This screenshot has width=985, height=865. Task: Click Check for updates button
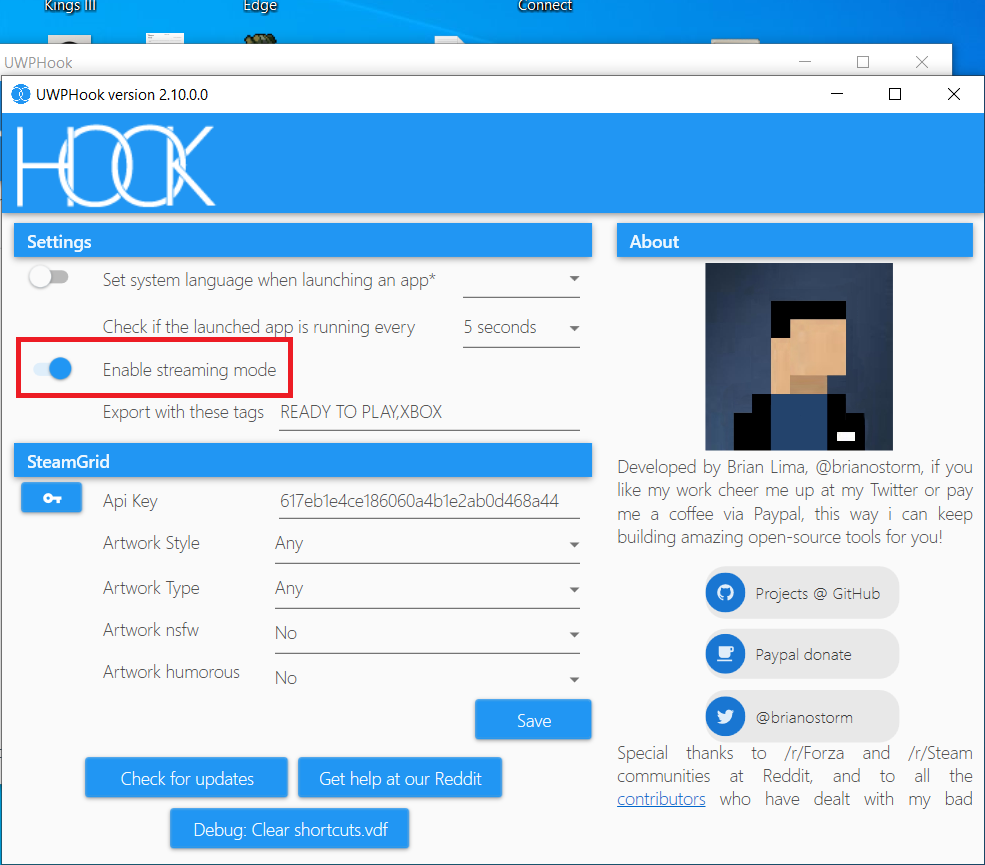coord(187,778)
